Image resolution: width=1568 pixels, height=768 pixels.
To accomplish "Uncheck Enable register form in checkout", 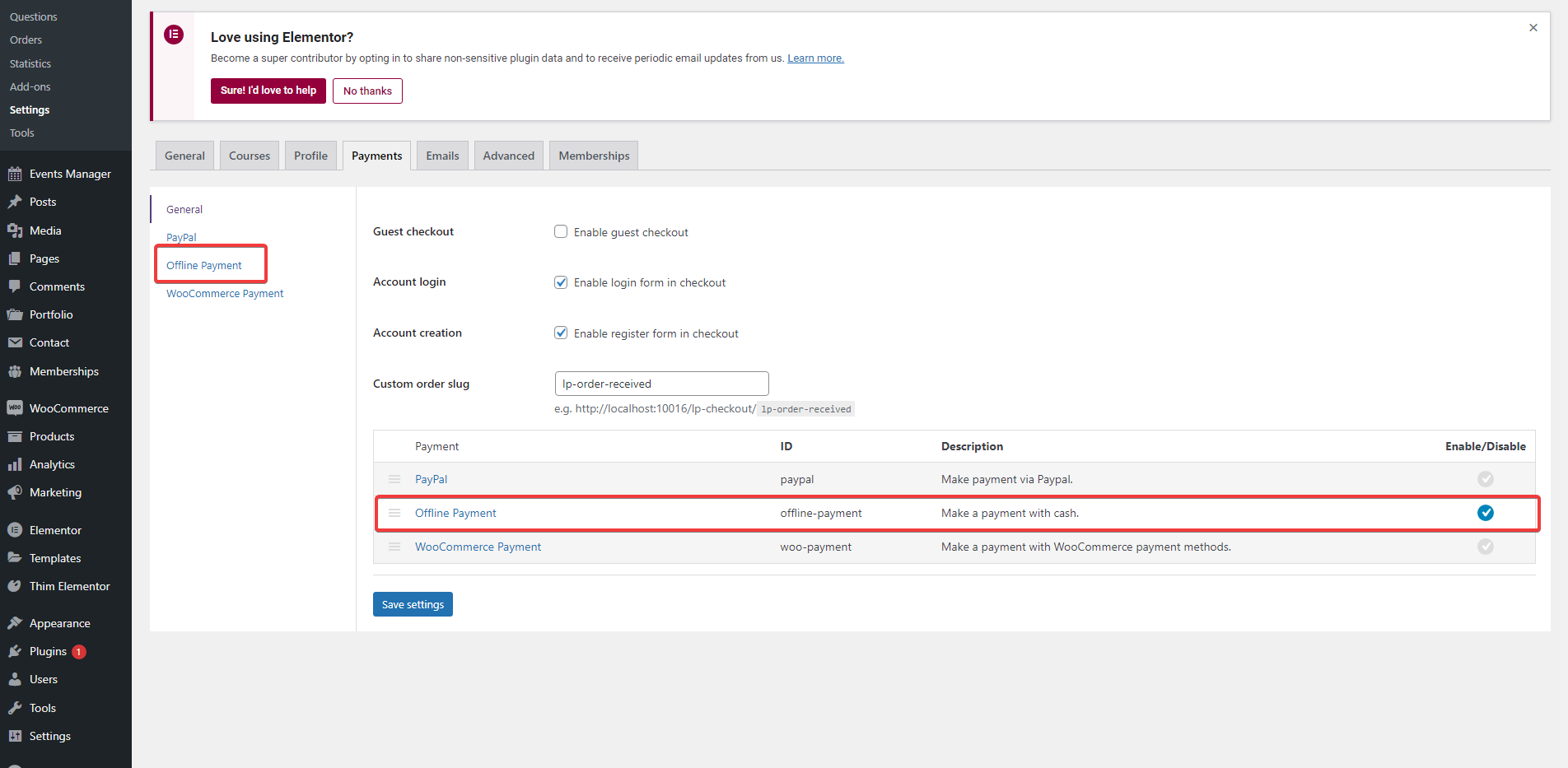I will (x=561, y=333).
